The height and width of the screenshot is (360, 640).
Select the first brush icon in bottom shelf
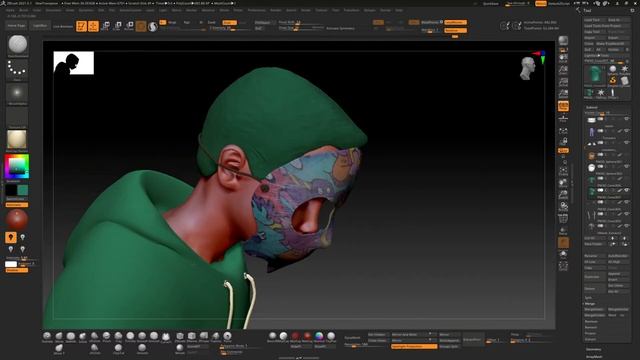pyautogui.click(x=47, y=337)
